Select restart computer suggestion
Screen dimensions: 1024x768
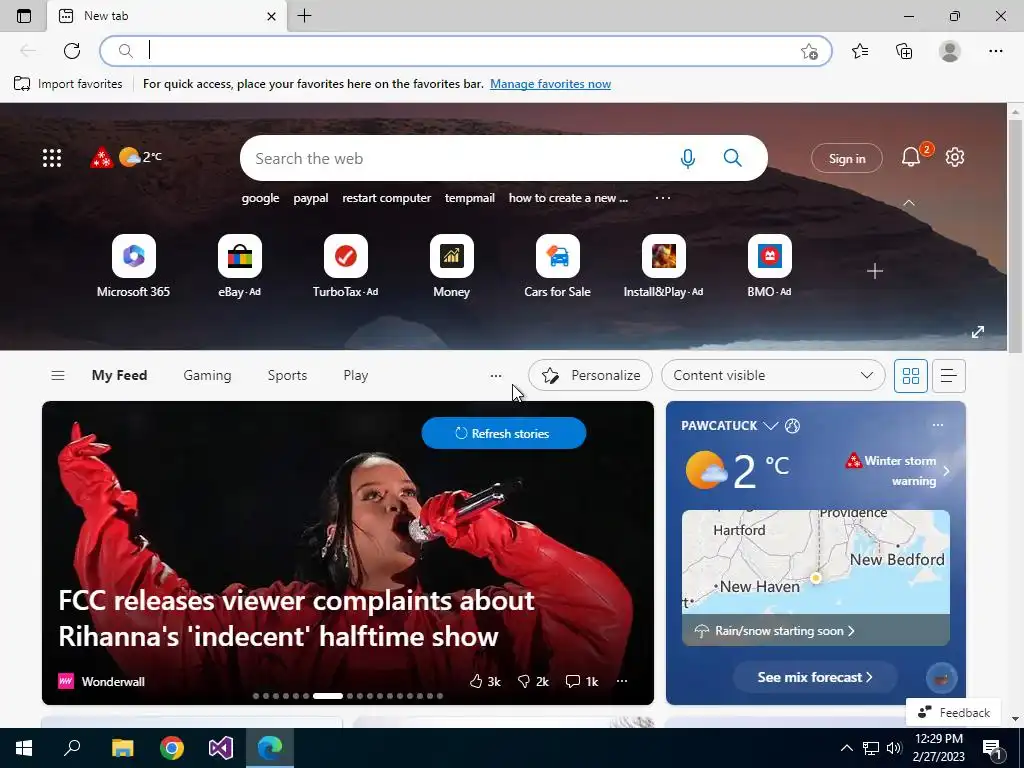point(387,198)
